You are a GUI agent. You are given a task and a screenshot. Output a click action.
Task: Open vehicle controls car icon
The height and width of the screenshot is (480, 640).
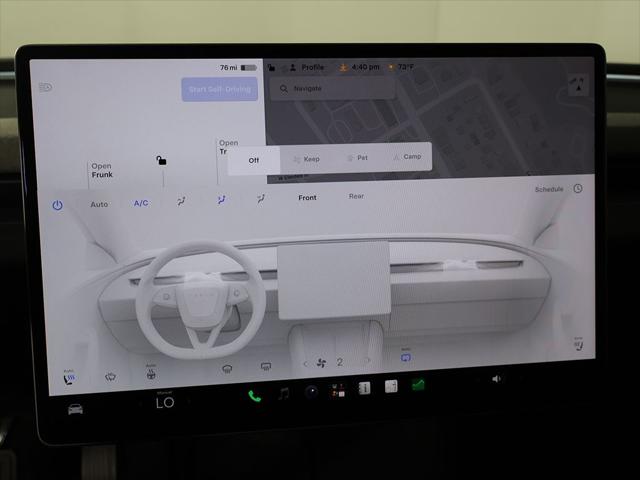click(76, 409)
